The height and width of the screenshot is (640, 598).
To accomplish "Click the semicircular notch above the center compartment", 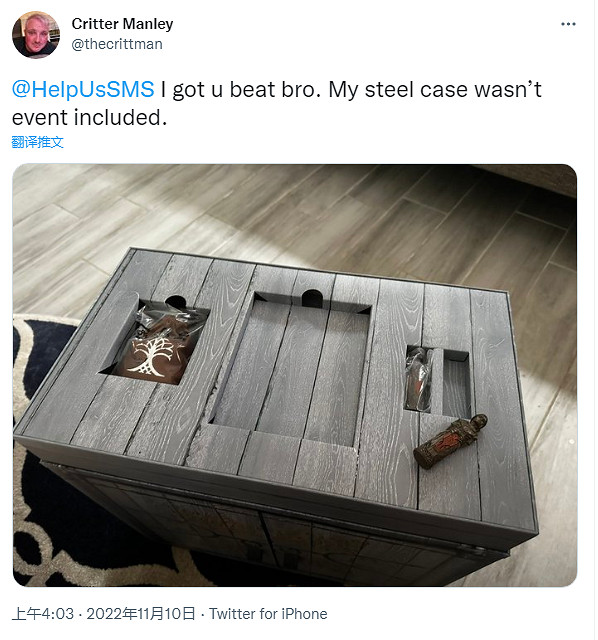I will 312,298.
